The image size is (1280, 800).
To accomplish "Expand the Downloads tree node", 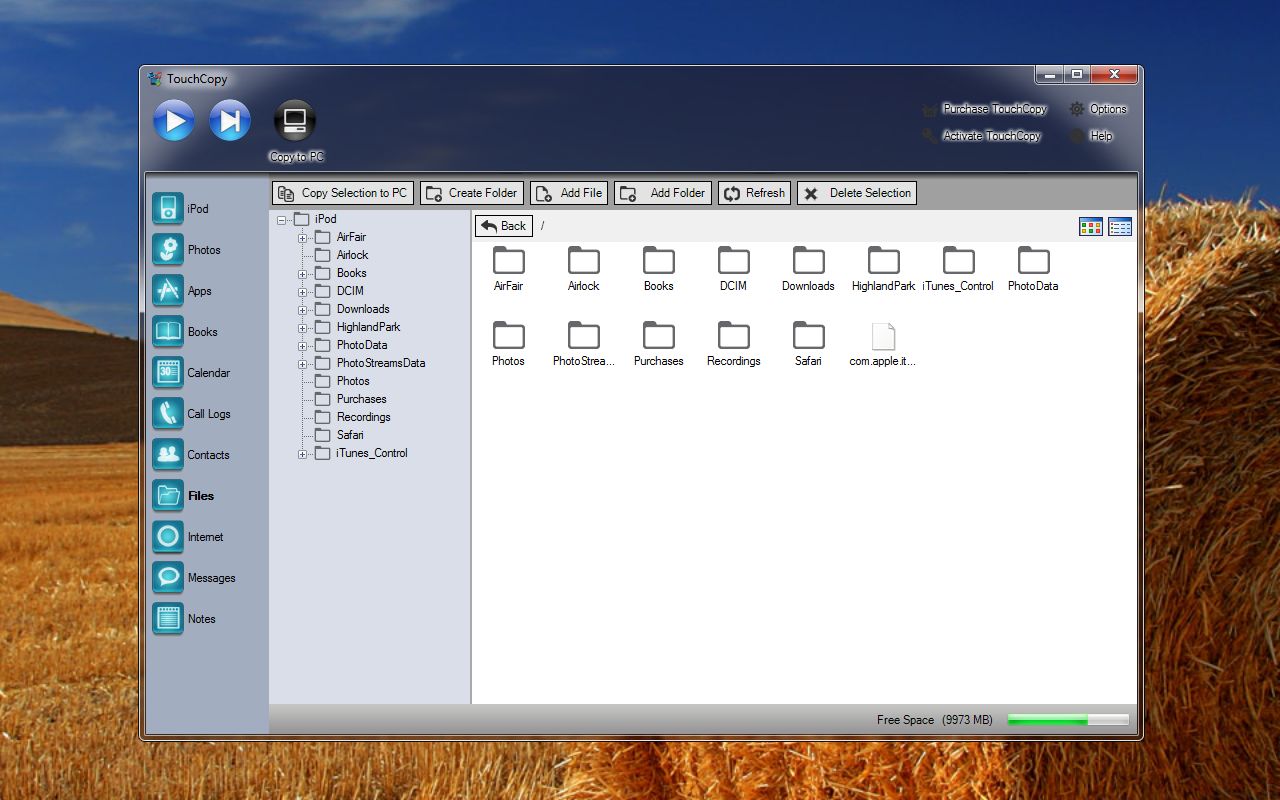I will 303,309.
